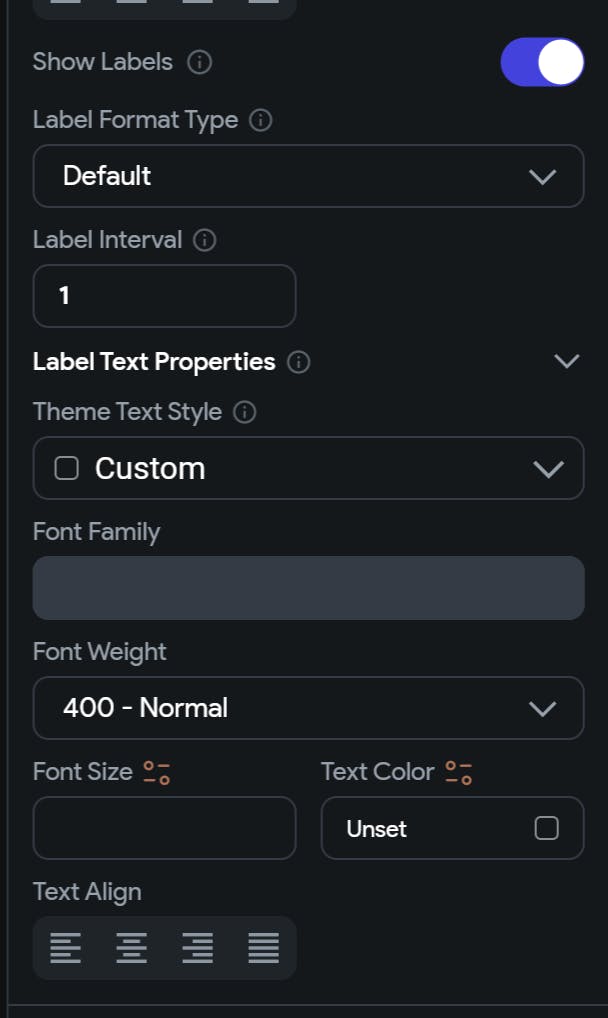The height and width of the screenshot is (1018, 608).
Task: Set Text Align to center
Action: 131,948
